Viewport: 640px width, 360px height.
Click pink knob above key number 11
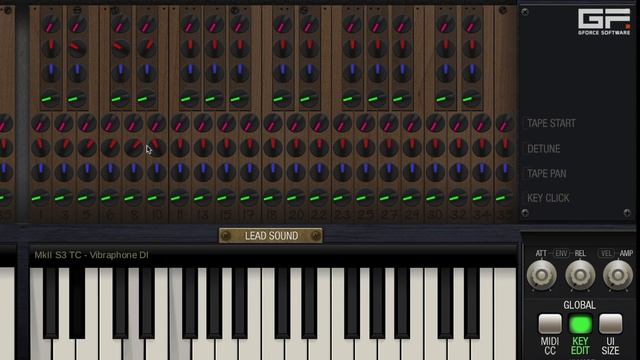click(180, 123)
